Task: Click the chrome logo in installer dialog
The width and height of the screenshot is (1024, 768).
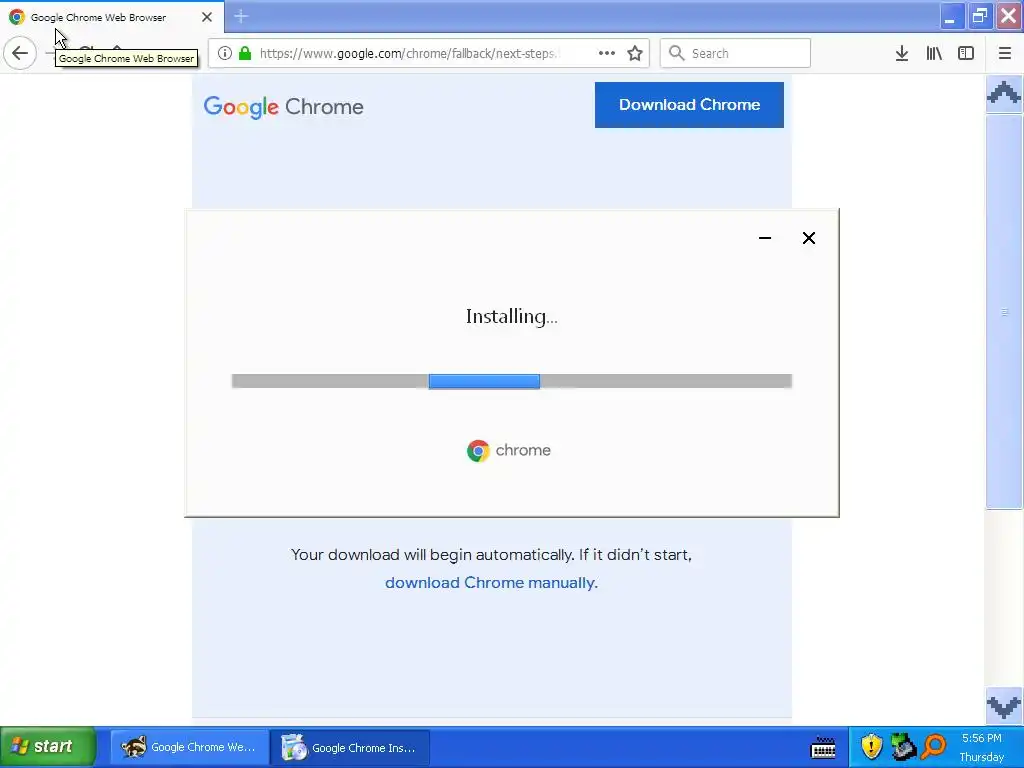Action: pos(509,451)
